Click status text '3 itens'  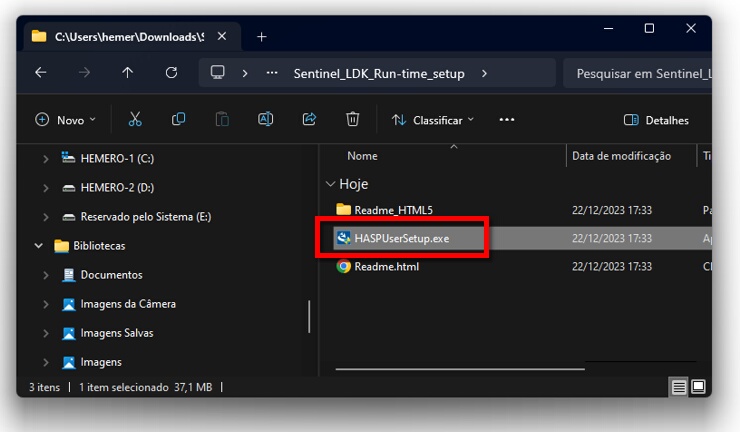click(44, 388)
